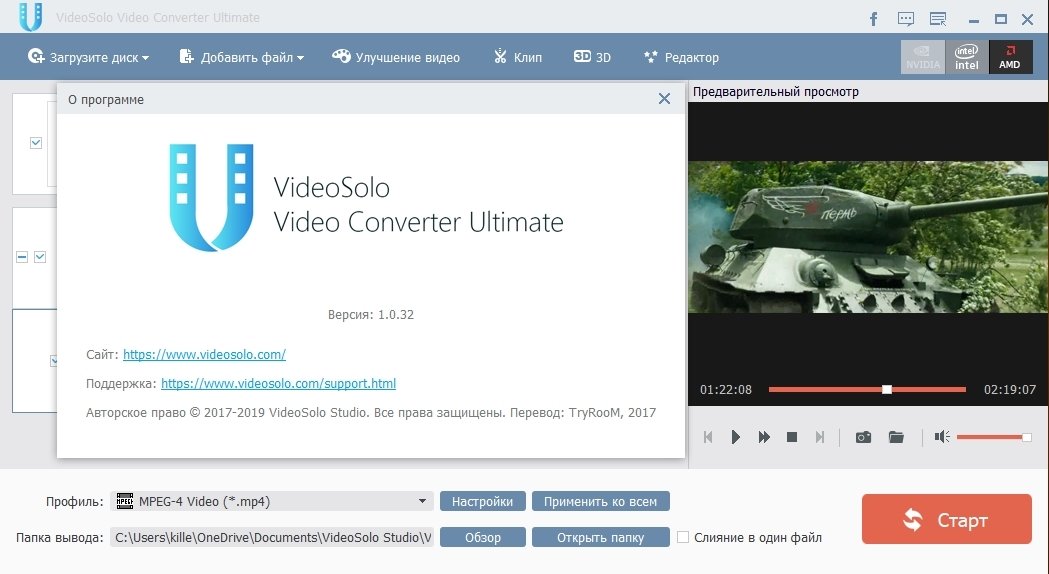The height and width of the screenshot is (574, 1049).
Task: Click the fast forward playback icon
Action: pyautogui.click(x=764, y=437)
